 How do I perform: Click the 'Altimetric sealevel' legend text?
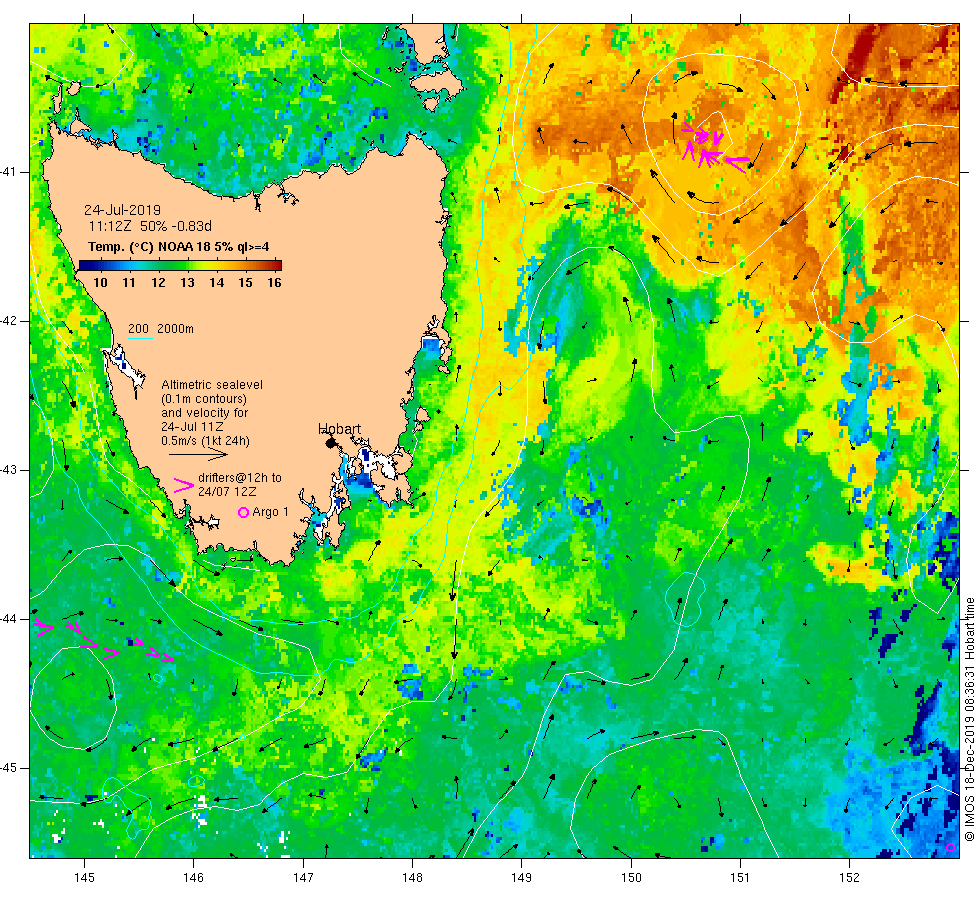coord(212,384)
